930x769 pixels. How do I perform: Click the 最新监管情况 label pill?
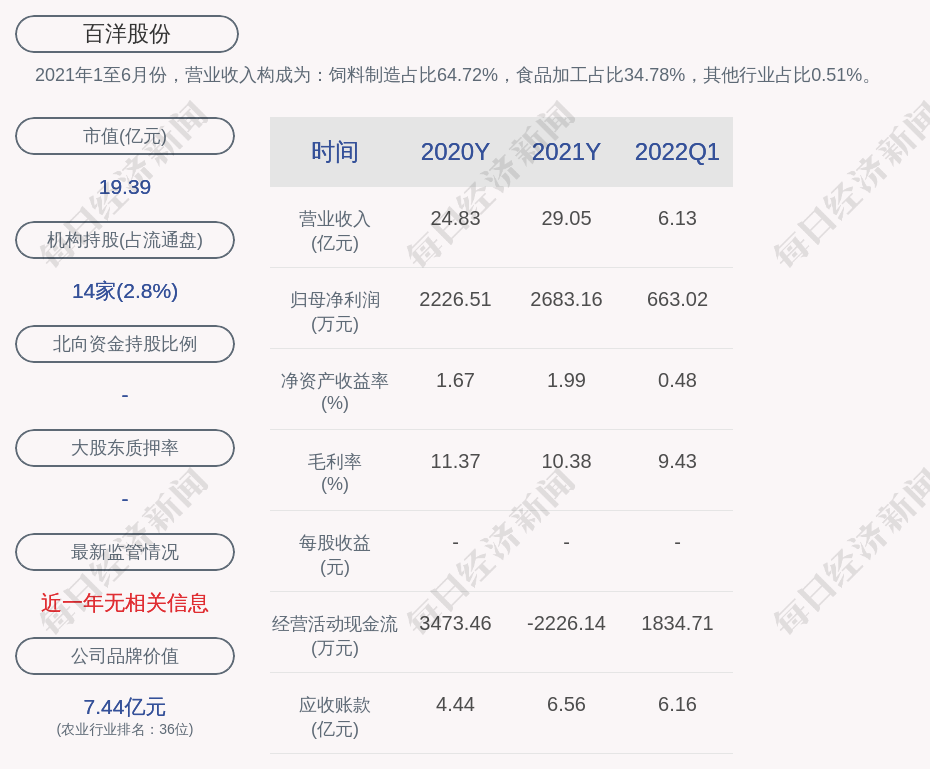[x=125, y=552]
